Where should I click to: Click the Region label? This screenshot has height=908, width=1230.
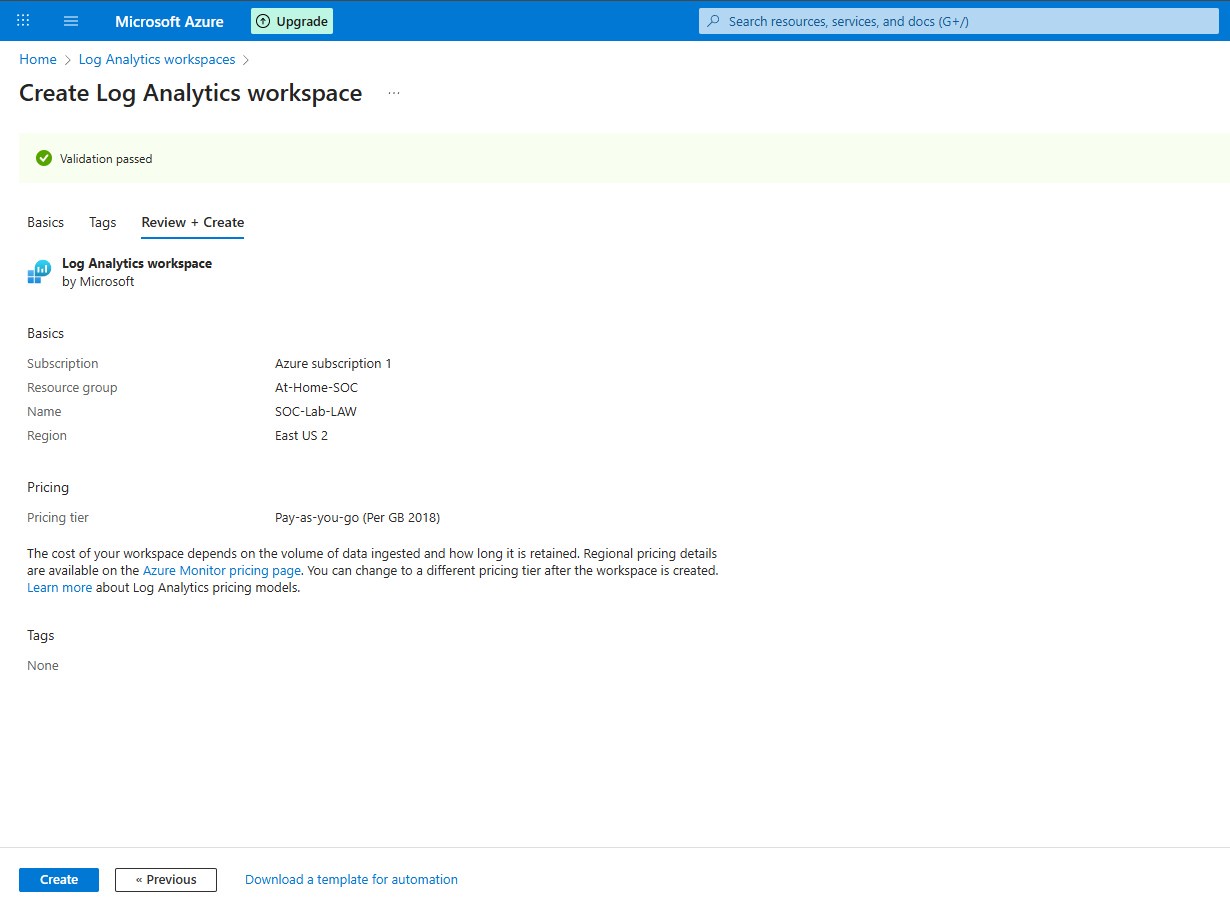pos(47,435)
